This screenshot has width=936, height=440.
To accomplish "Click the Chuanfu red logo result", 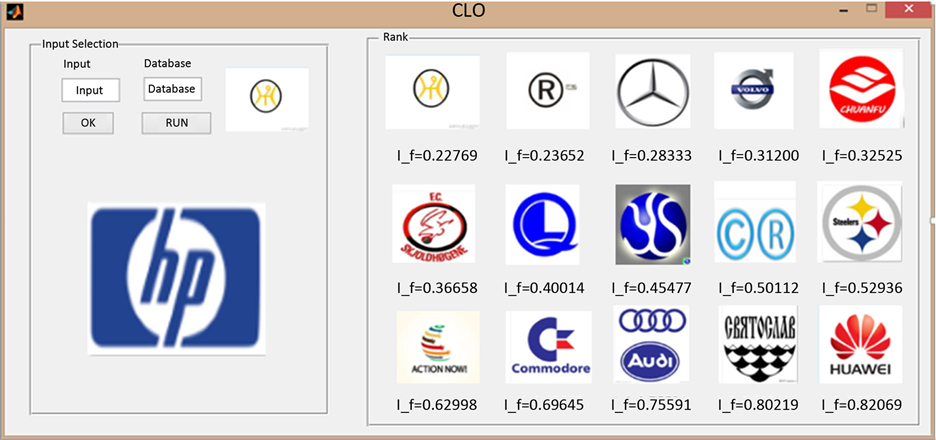I will coord(859,90).
